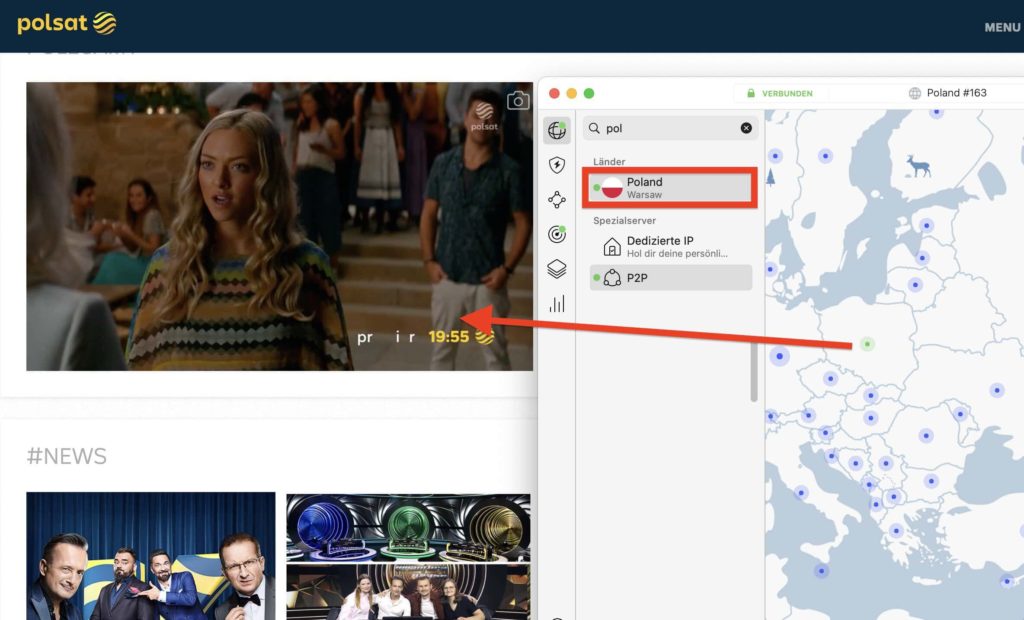Open the Meshnet nodes icon in sidebar
The image size is (1024, 620).
(557, 200)
